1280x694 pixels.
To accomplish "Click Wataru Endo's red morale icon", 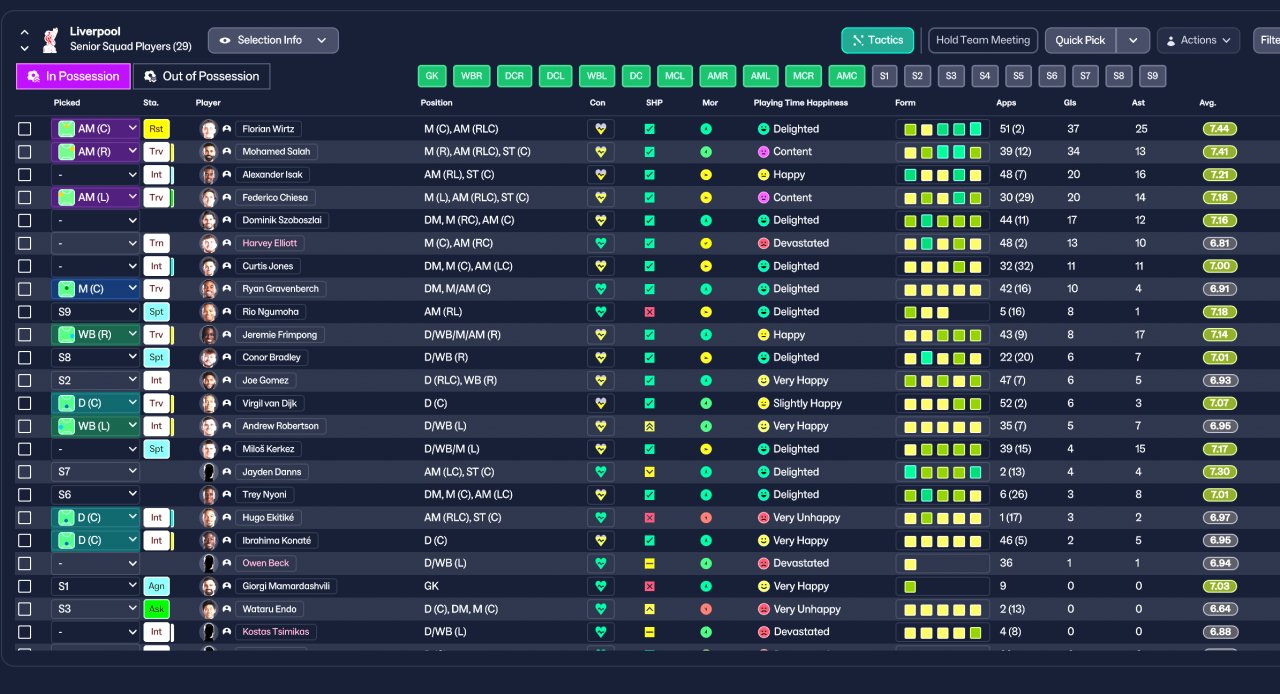I will click(x=706, y=609).
